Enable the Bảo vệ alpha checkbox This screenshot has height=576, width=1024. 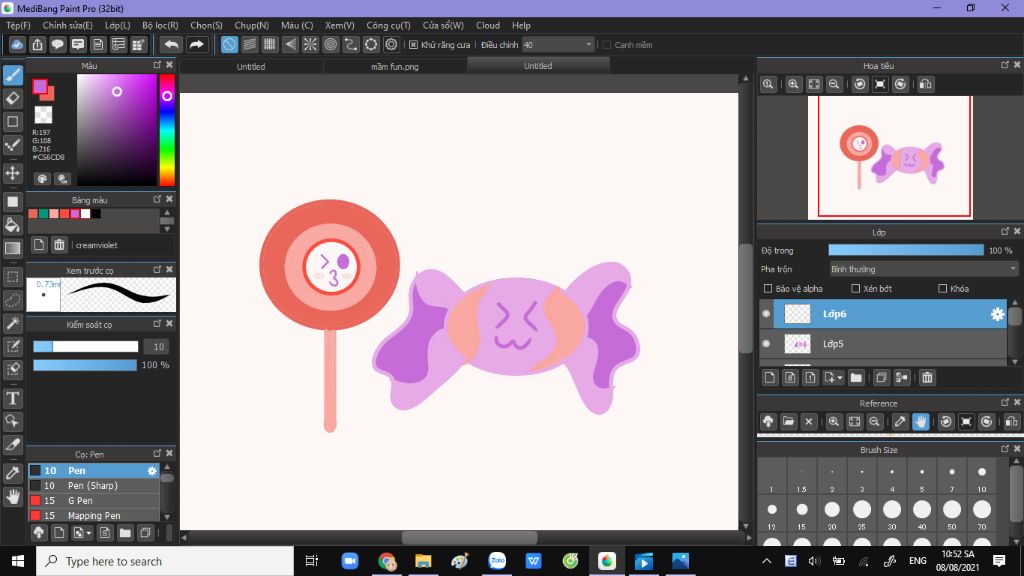click(x=768, y=289)
